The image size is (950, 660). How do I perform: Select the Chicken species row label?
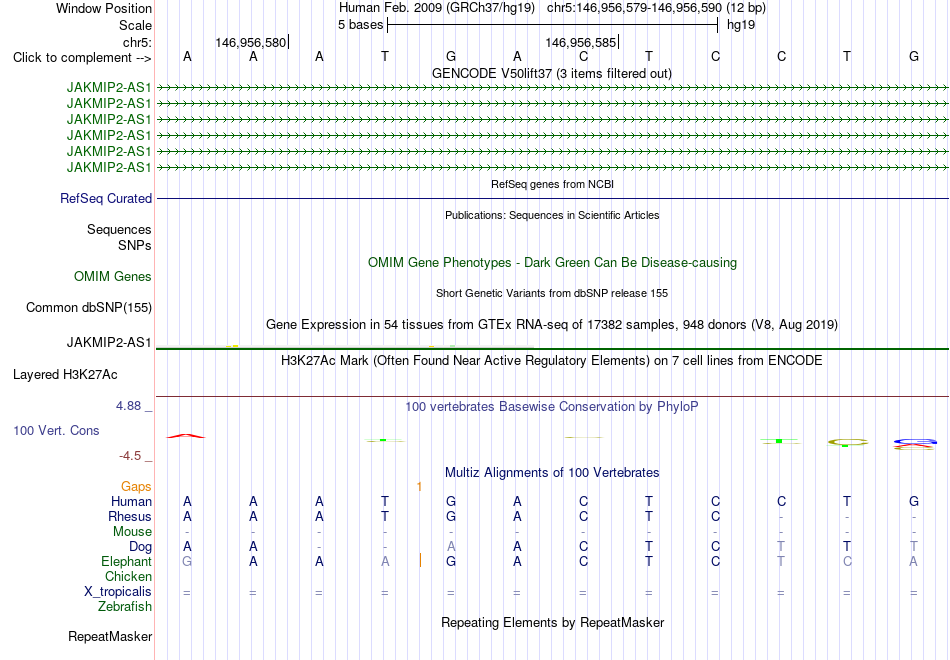click(128, 576)
